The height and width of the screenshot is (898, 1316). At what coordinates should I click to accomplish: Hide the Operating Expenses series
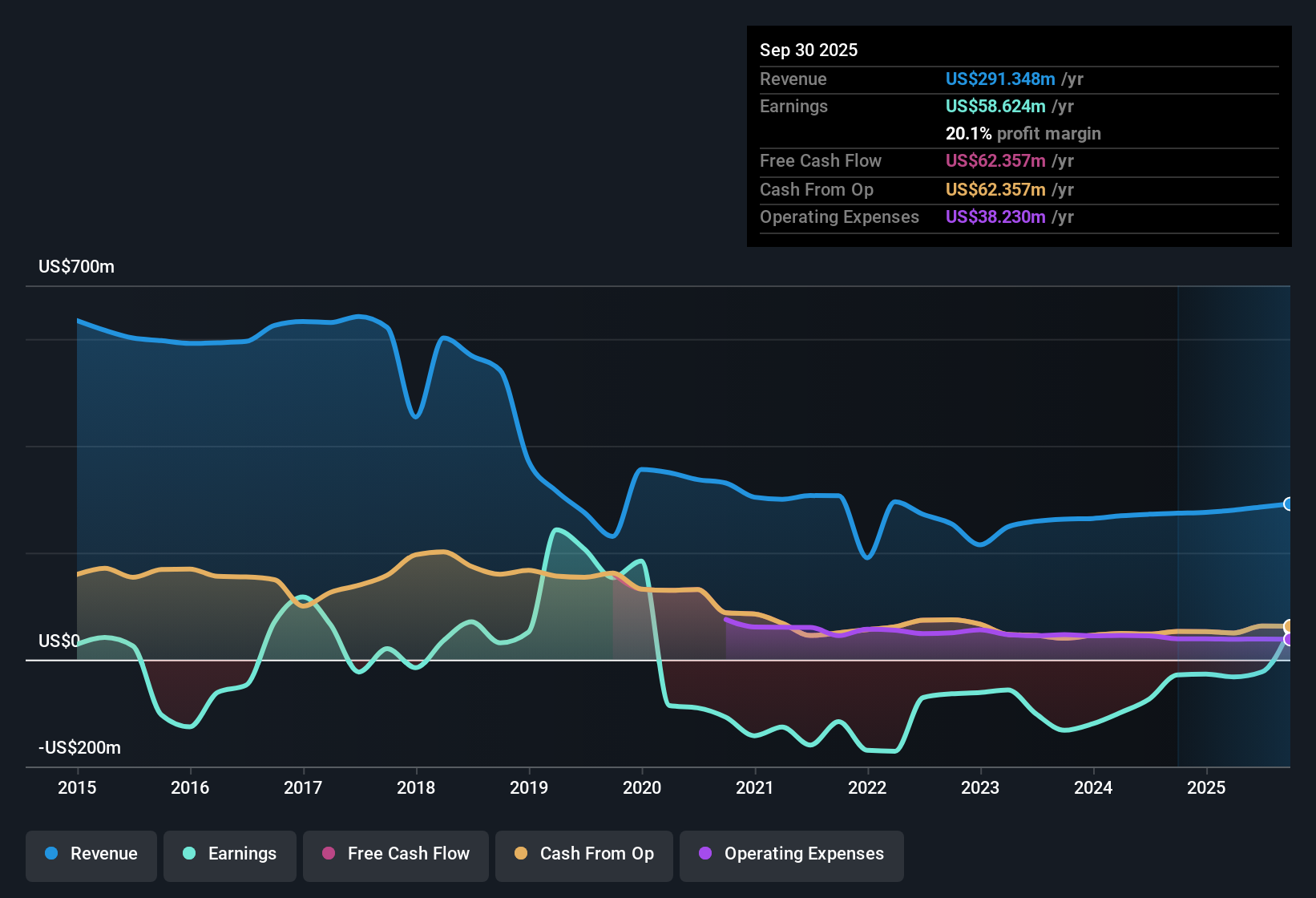792,854
